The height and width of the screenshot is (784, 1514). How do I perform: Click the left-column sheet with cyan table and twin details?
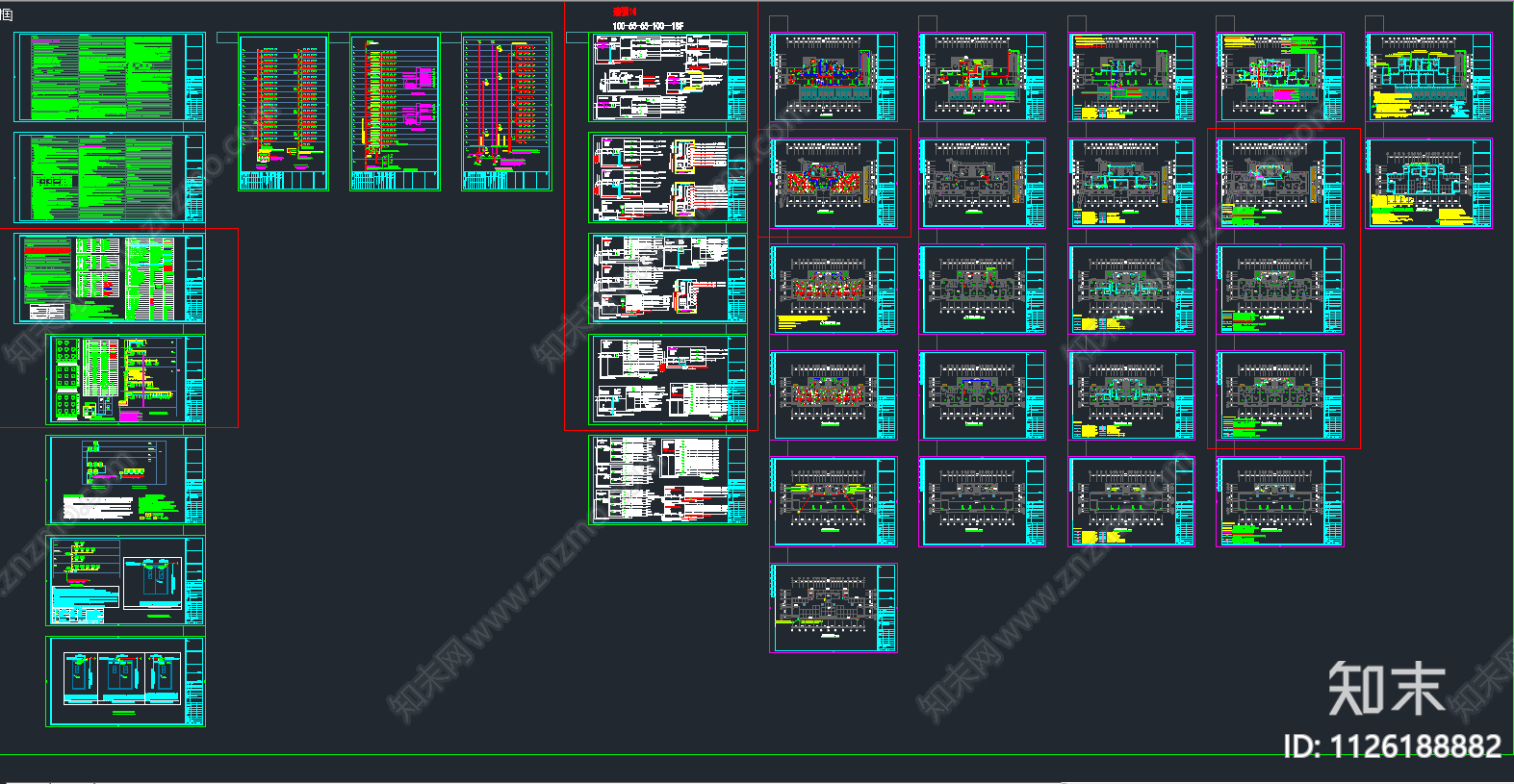click(x=125, y=581)
